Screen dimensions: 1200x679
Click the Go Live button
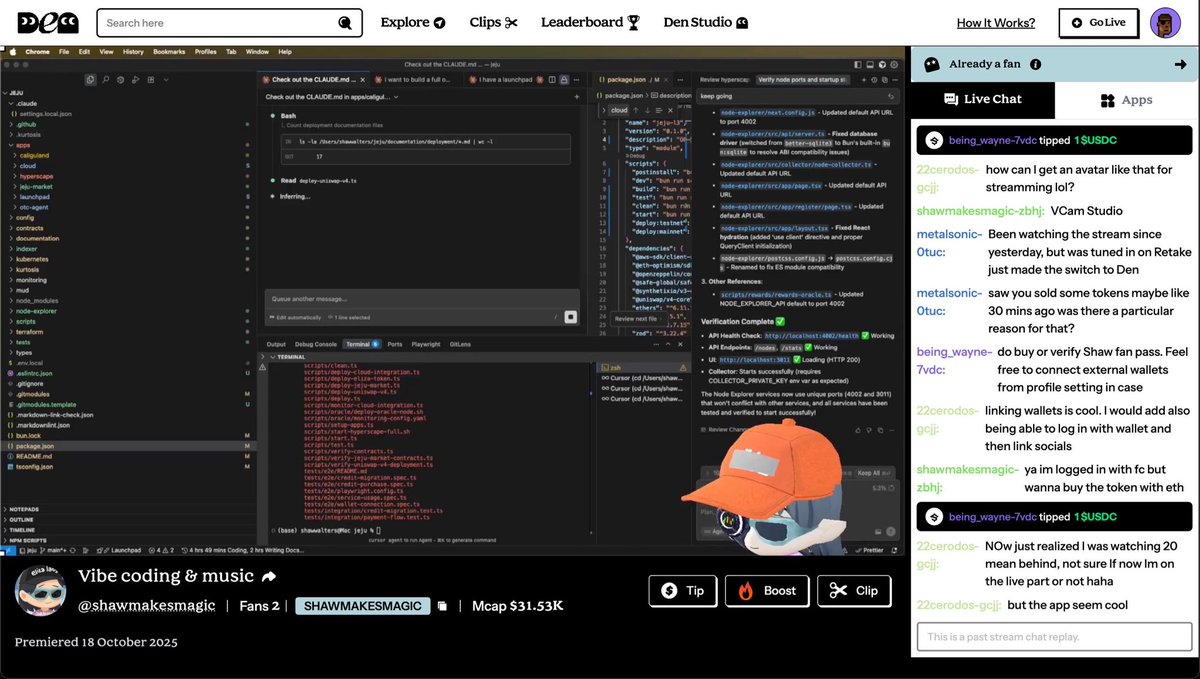[x=1098, y=22]
